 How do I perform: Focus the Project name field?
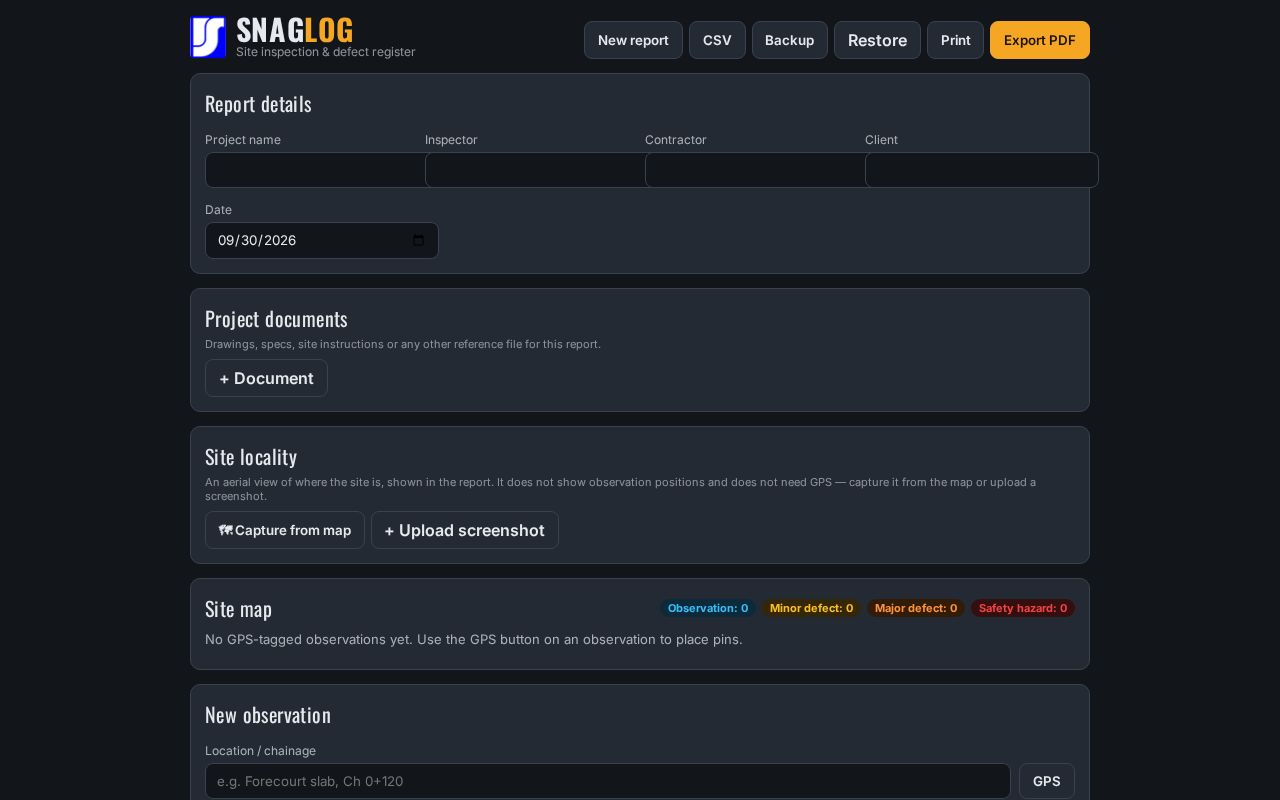pos(315,170)
